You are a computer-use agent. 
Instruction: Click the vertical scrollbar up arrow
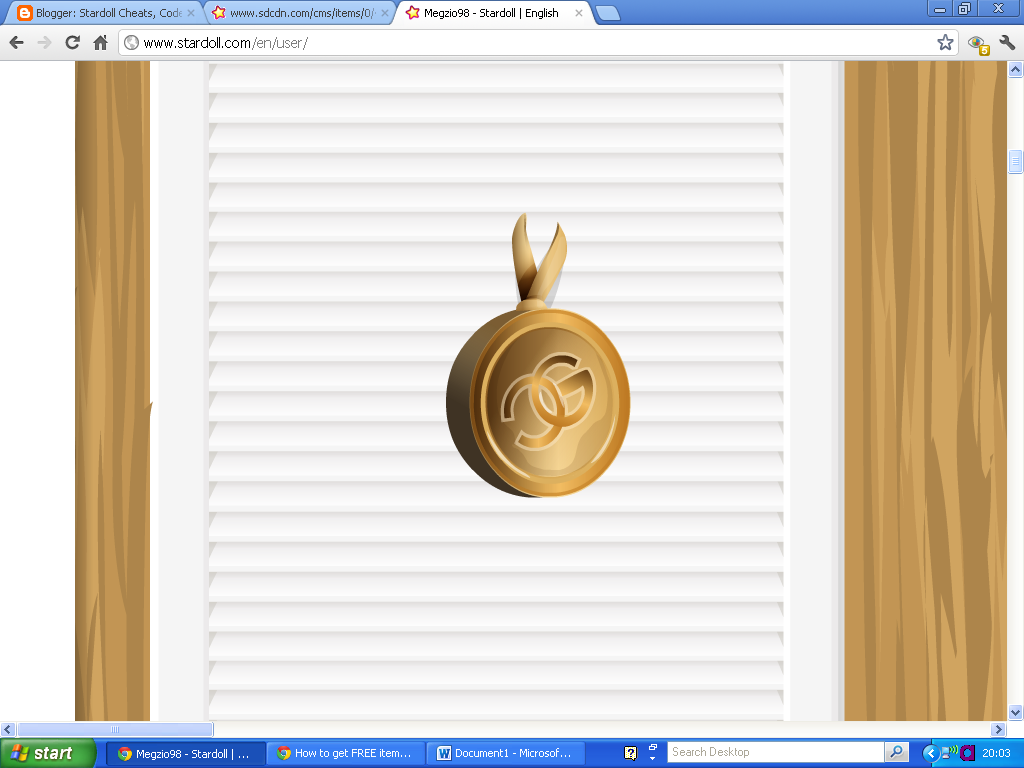pos(1015,69)
